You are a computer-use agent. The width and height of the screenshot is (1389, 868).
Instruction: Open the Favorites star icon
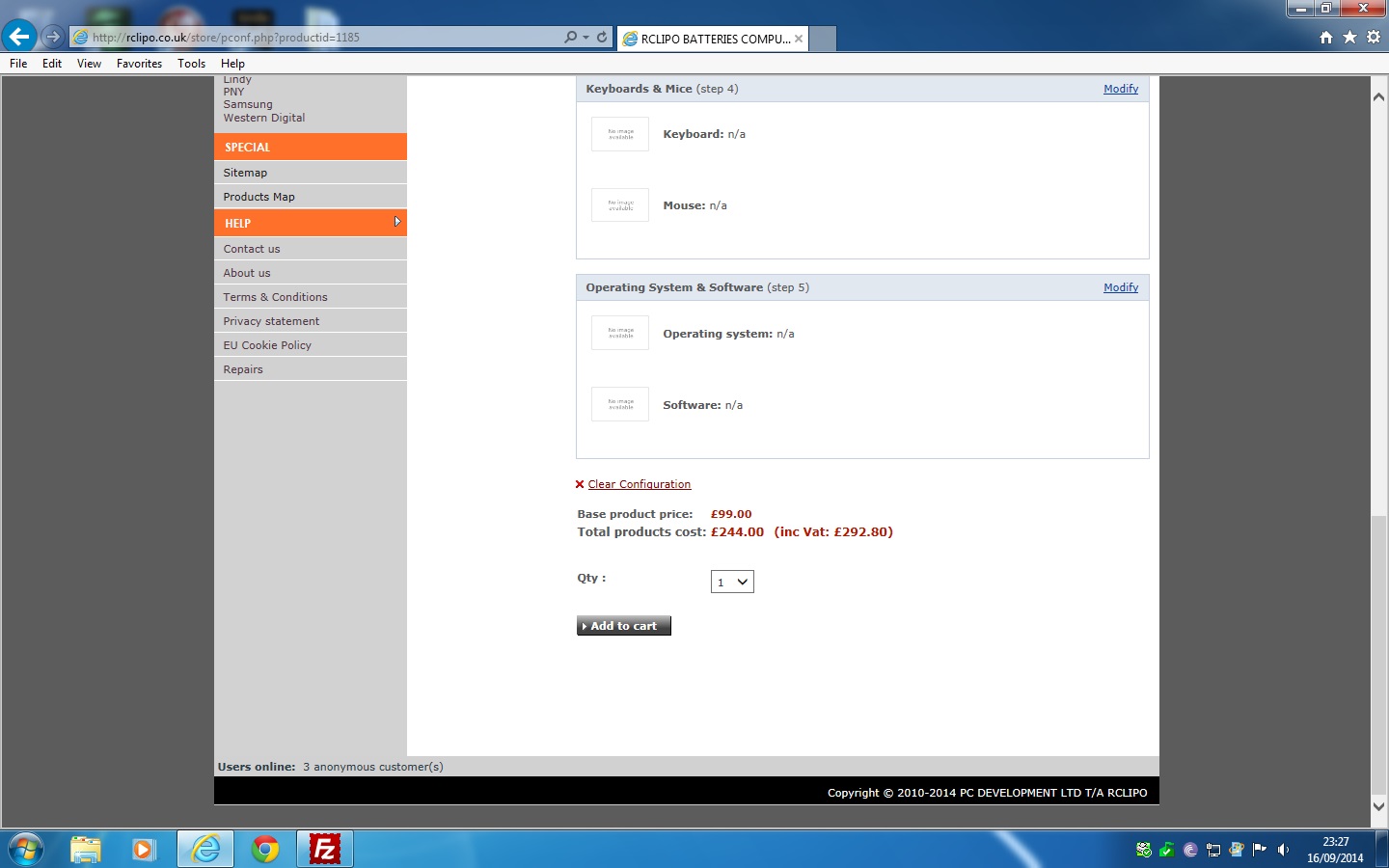pyautogui.click(x=1349, y=38)
